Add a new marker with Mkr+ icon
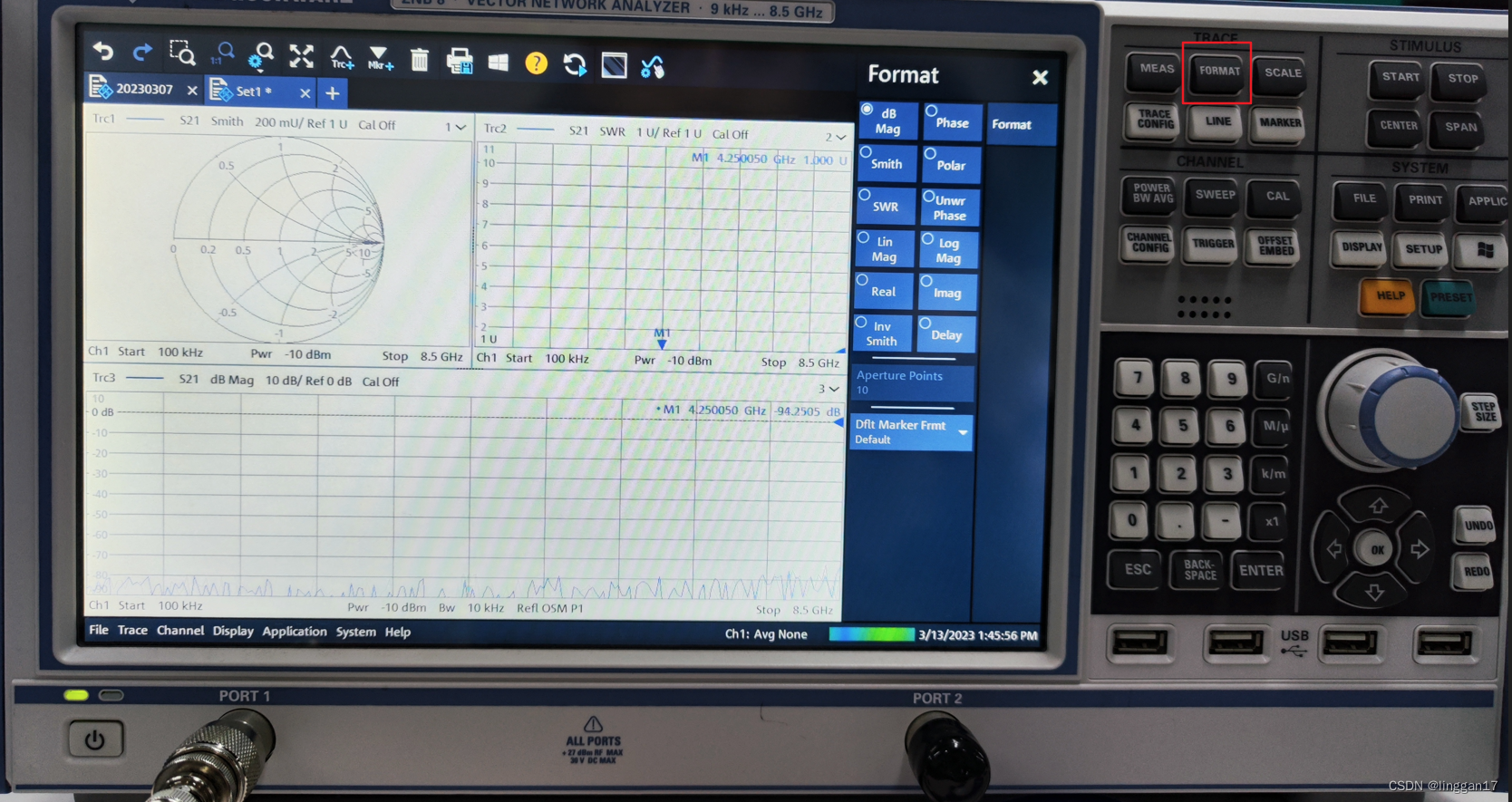 point(380,59)
